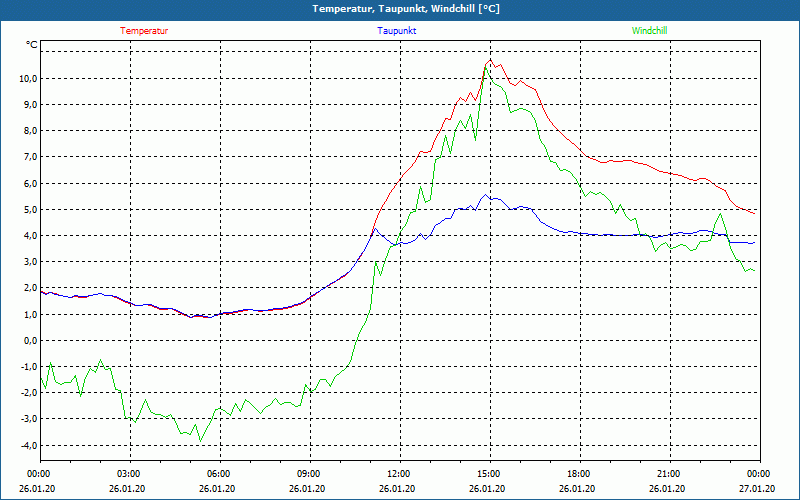Click the 0,0 y-axis value
The width and height of the screenshot is (800, 500).
pyautogui.click(x=30, y=340)
